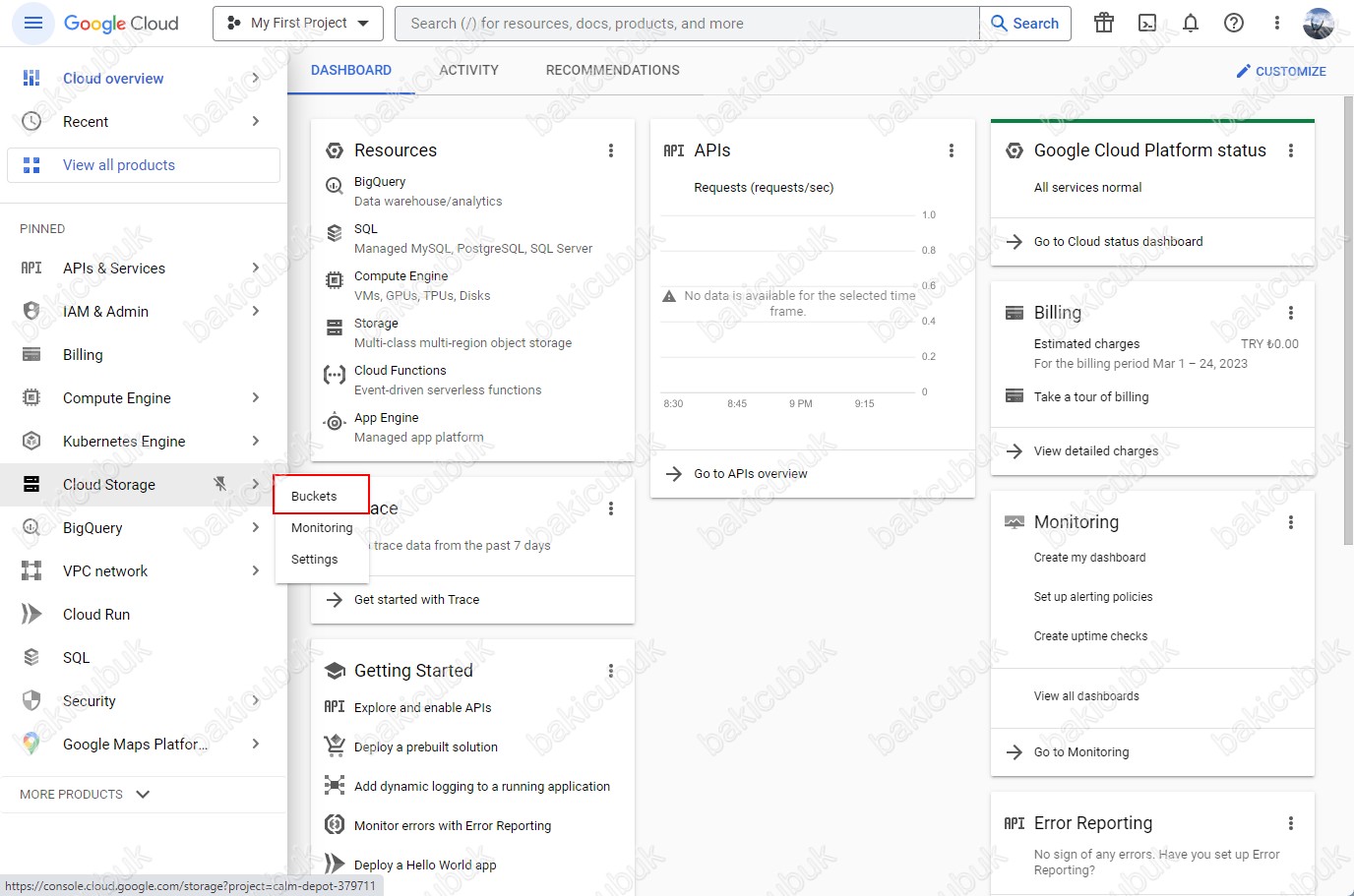This screenshot has width=1354, height=896.
Task: Click Deploy a prebuilt solution
Action: coord(425,747)
